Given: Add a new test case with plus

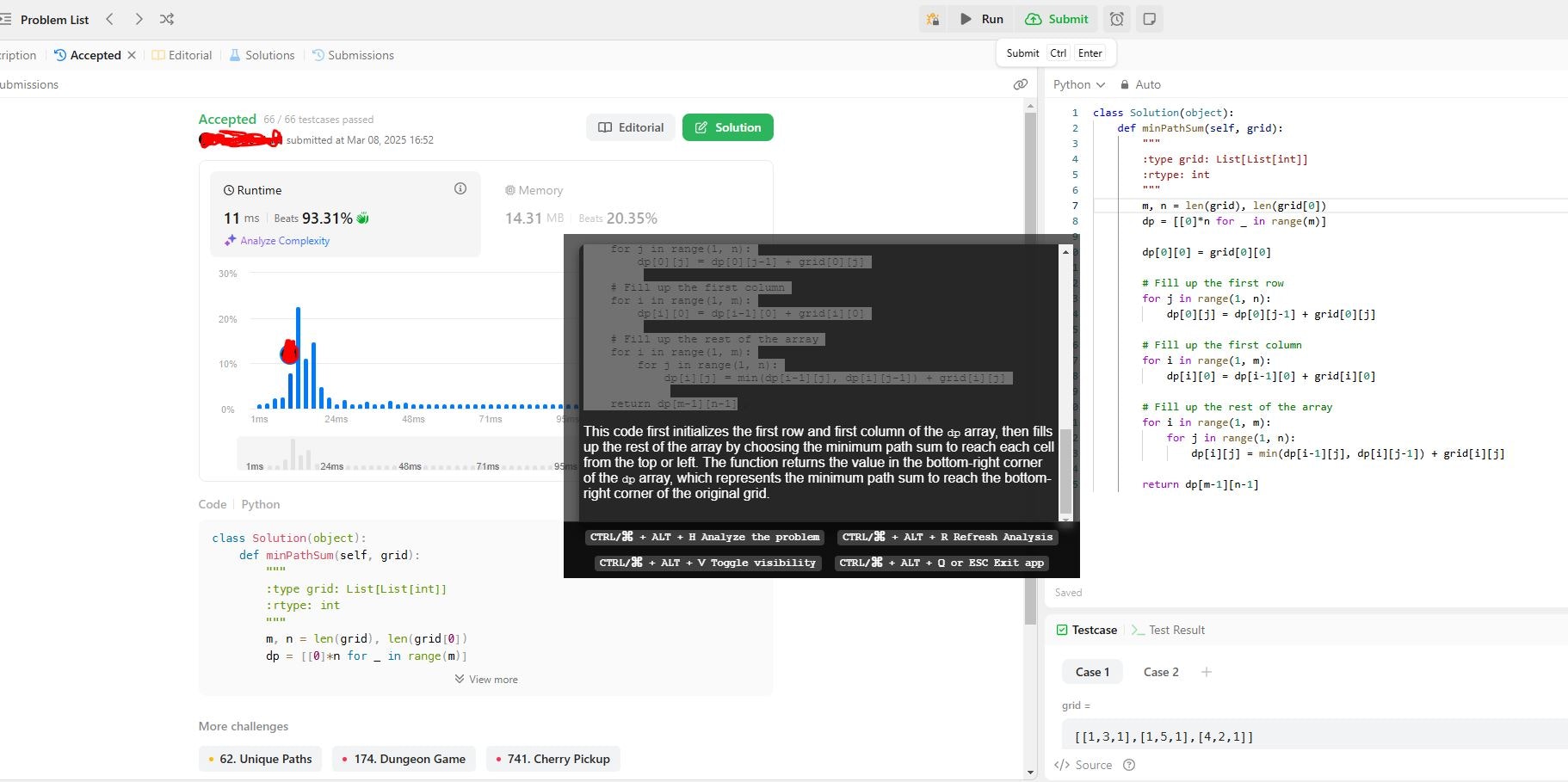Looking at the screenshot, I should pyautogui.click(x=1206, y=672).
